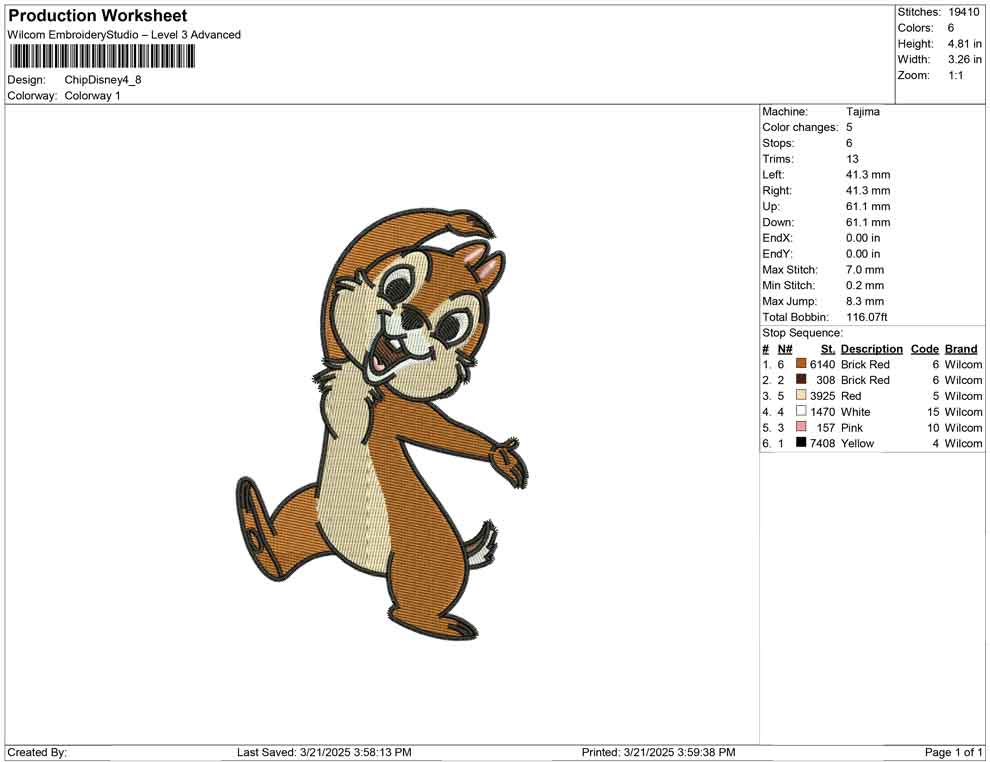Click 'Printed: 3/21/2025 3:59:38 PM'

(x=659, y=752)
